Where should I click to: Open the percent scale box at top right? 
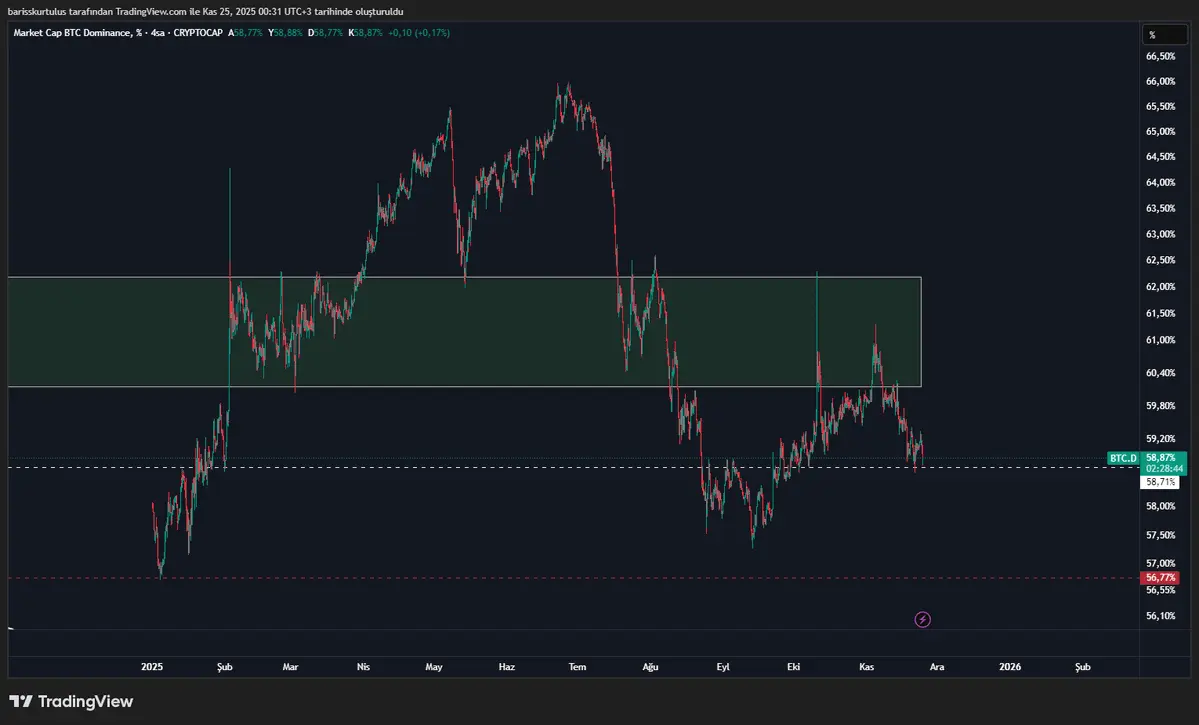click(x=1165, y=34)
